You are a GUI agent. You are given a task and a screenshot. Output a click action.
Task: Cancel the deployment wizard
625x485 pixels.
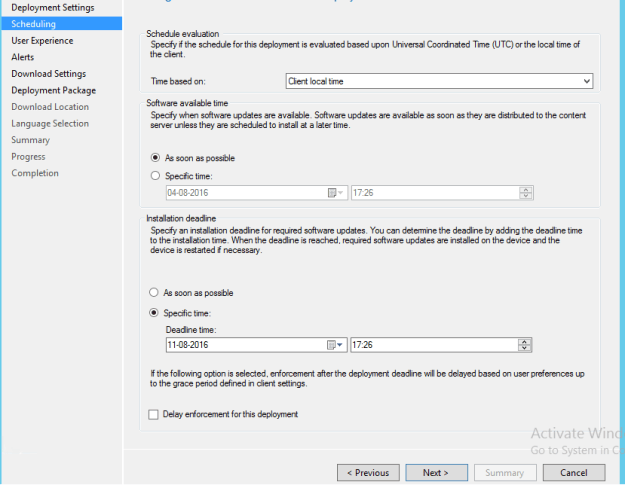pos(574,473)
